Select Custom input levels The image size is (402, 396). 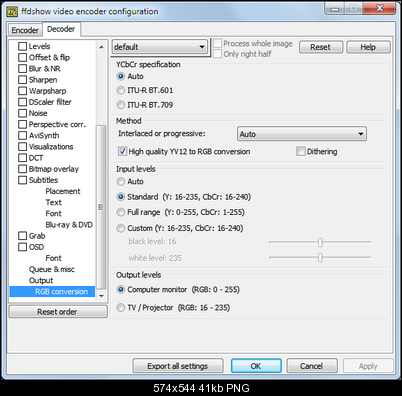coord(121,228)
